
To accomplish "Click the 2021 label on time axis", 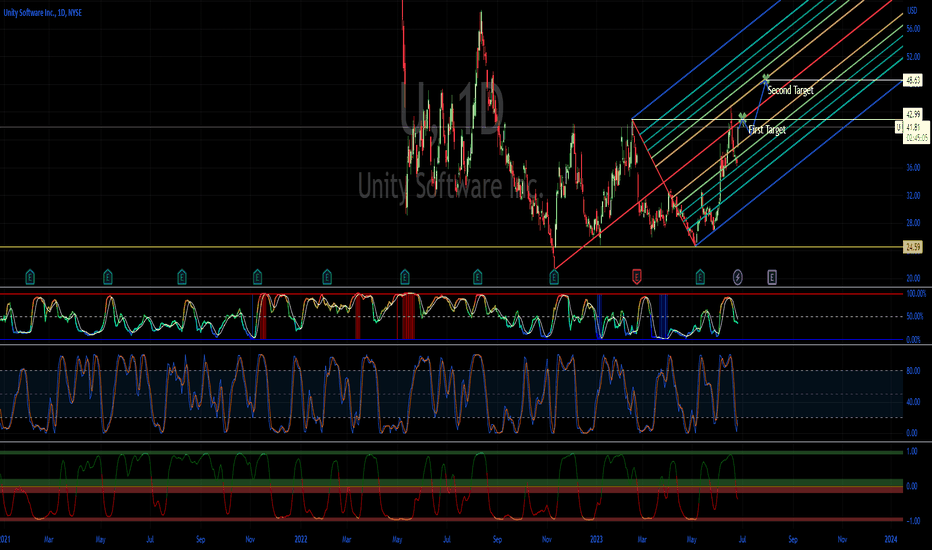I will tap(5, 540).
